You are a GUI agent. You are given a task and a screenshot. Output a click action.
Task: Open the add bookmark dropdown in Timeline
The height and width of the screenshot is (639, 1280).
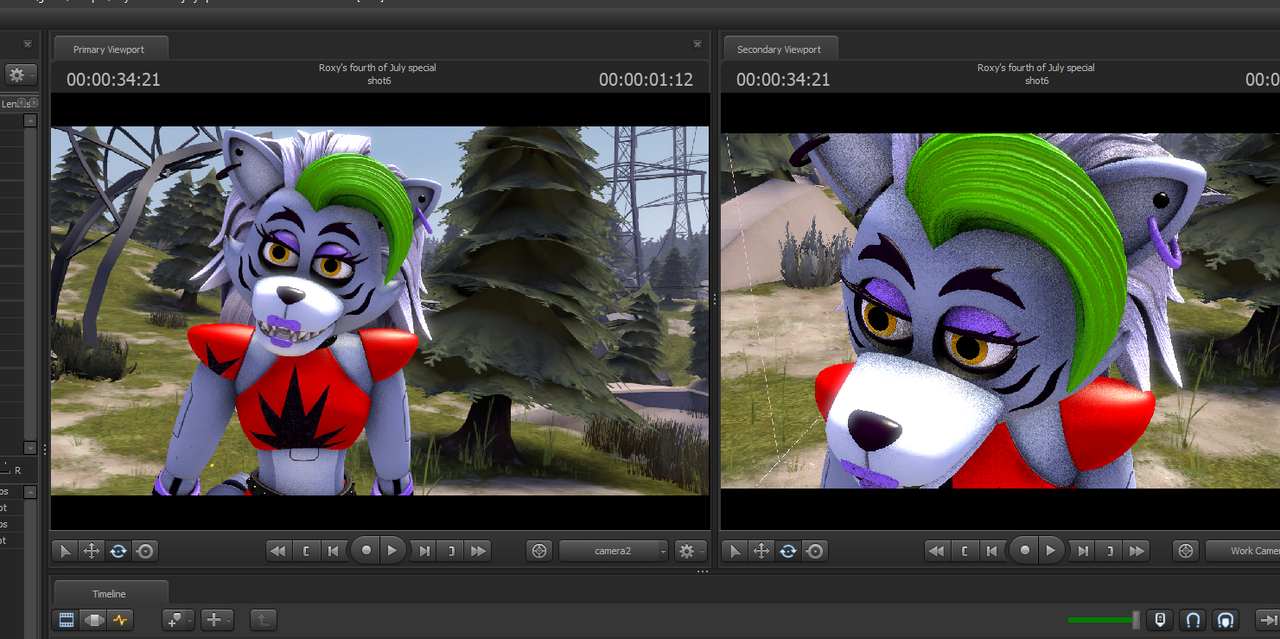pyautogui.click(x=178, y=620)
